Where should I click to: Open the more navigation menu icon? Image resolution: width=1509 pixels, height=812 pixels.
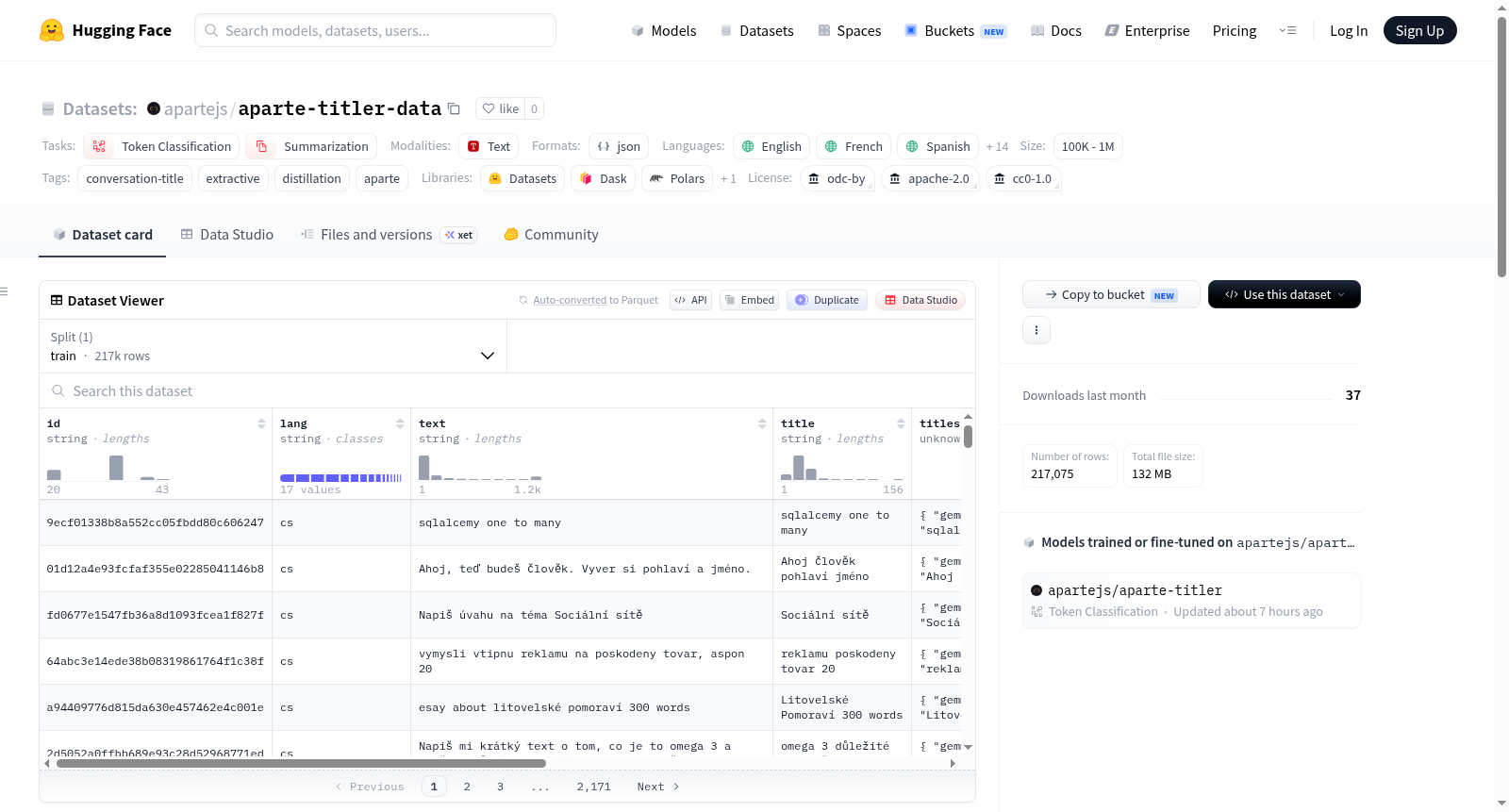1287,30
